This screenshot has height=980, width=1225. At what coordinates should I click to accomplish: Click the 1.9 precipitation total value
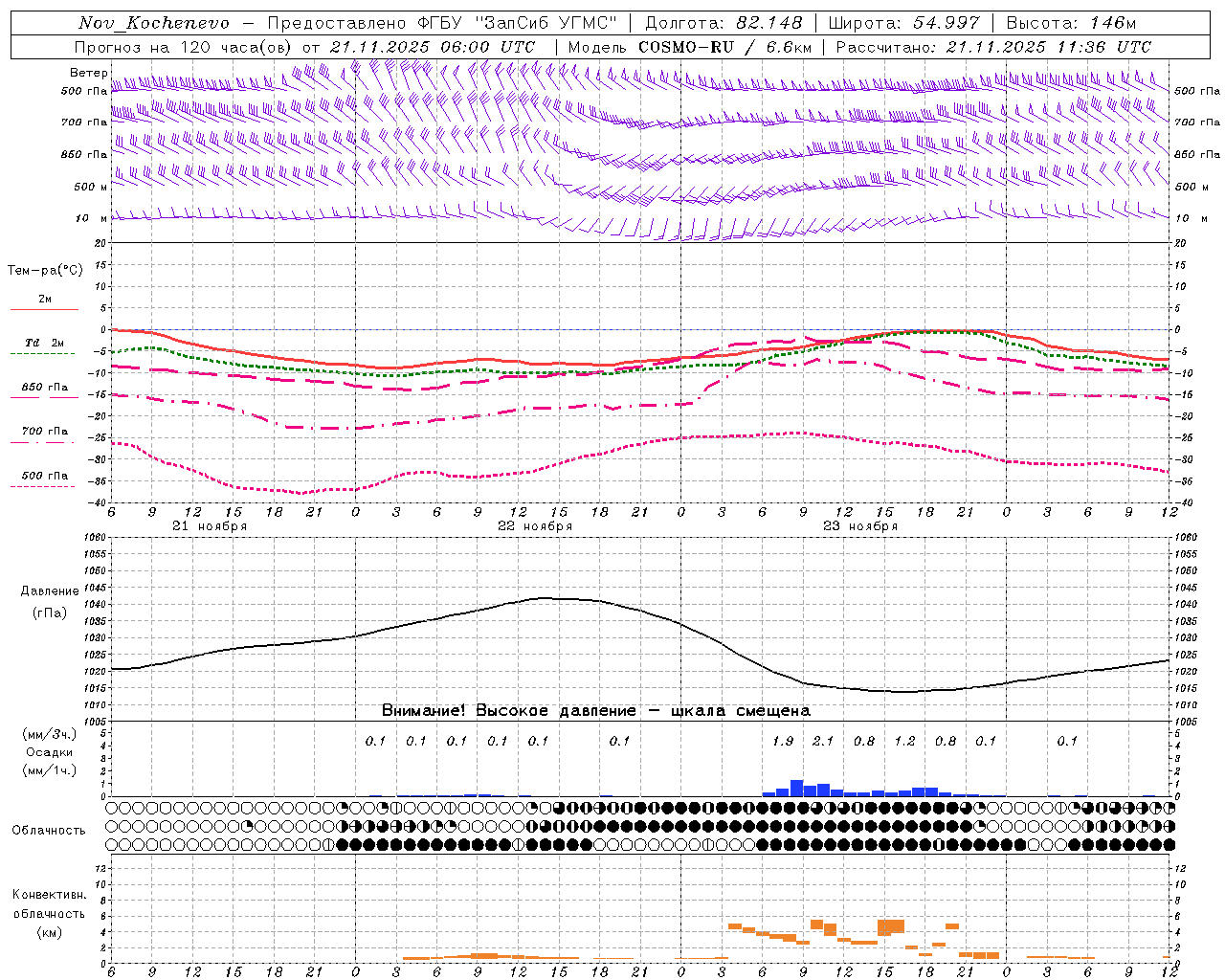point(783,741)
